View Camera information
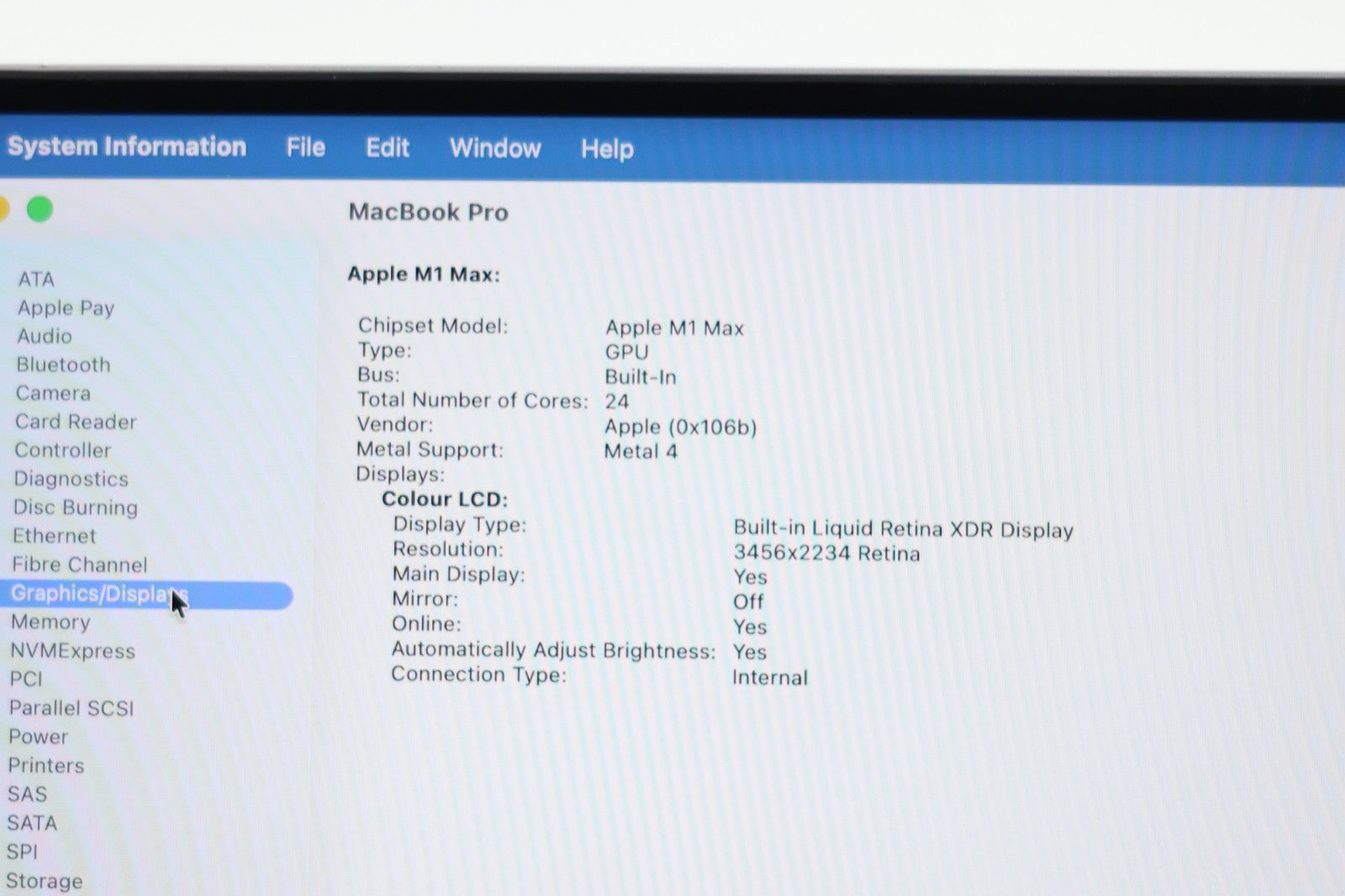Image resolution: width=1345 pixels, height=896 pixels. [x=53, y=393]
